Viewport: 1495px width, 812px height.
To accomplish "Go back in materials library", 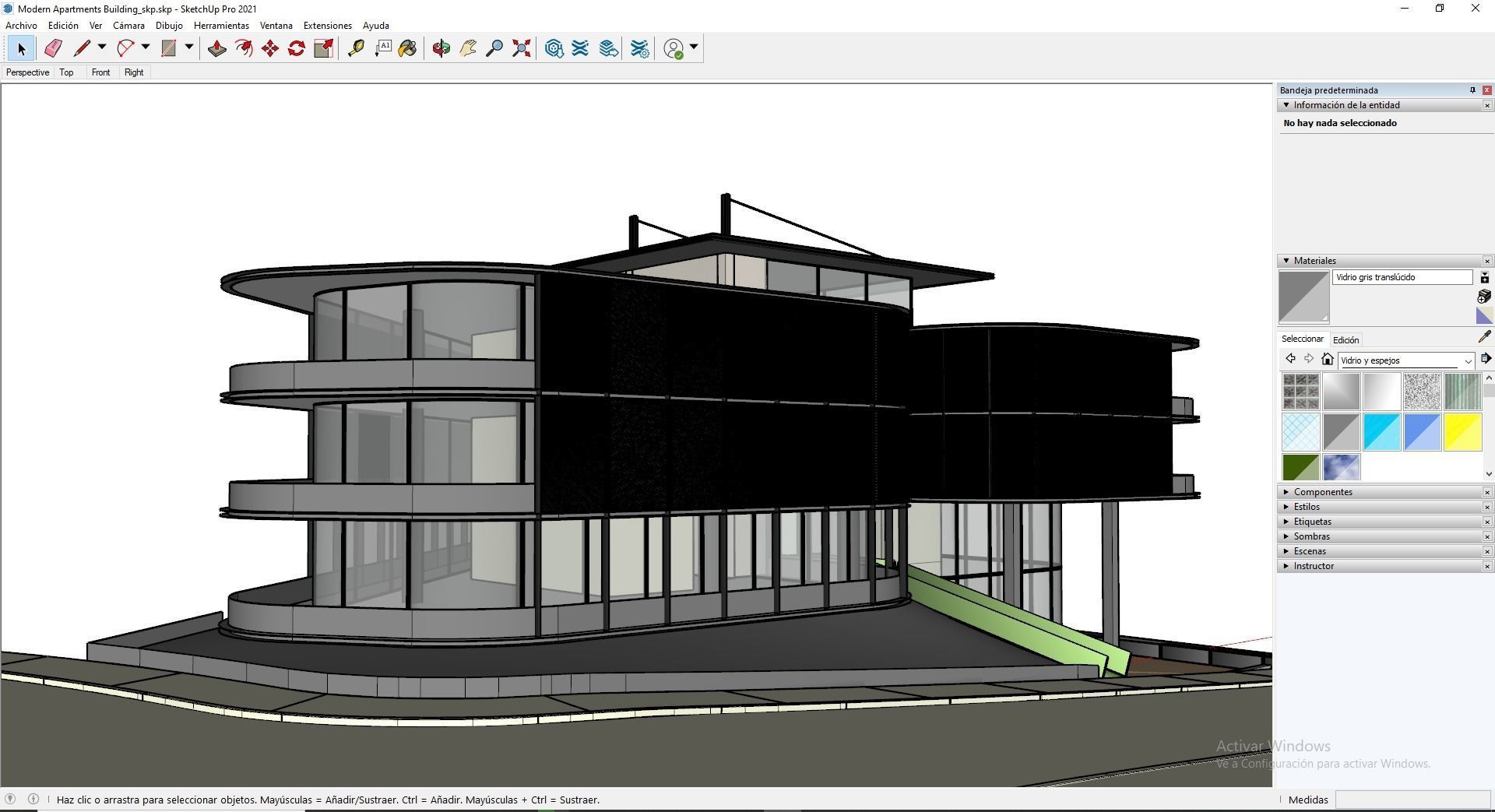I will pyautogui.click(x=1290, y=359).
